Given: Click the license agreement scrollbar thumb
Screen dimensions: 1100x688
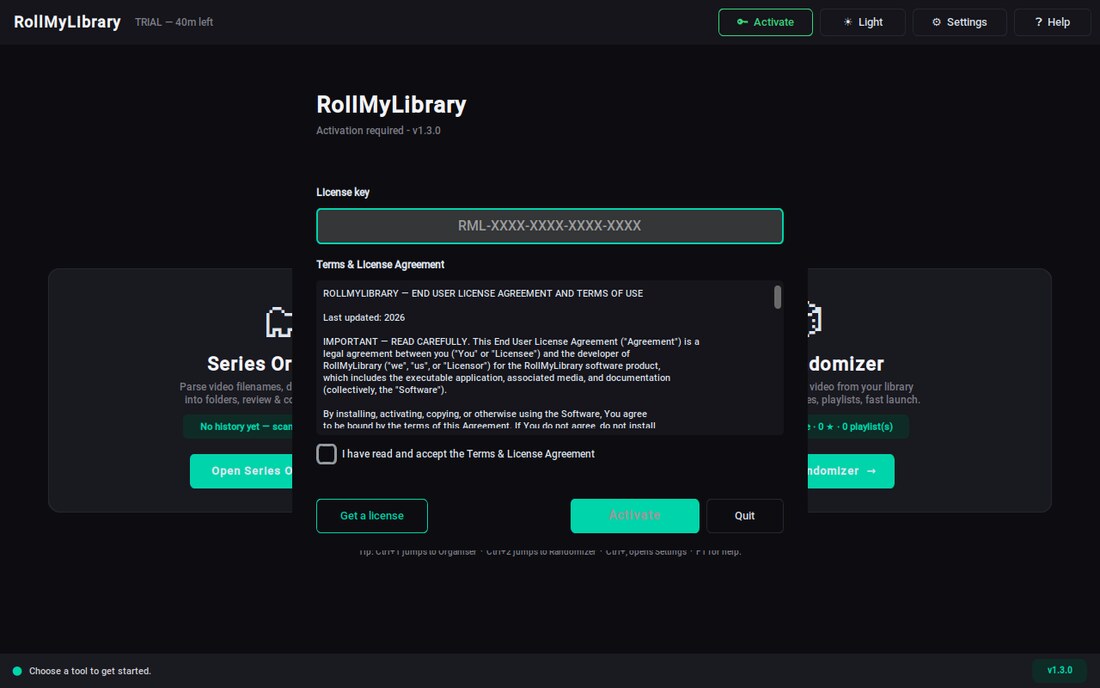Looking at the screenshot, I should 777,297.
